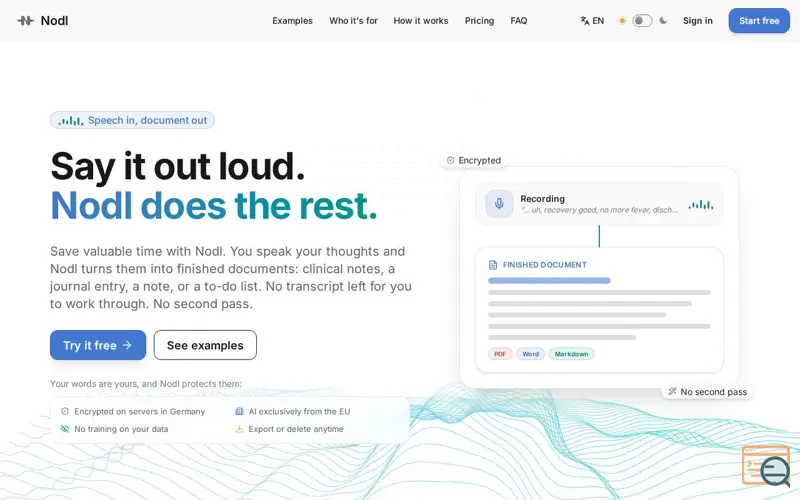The height and width of the screenshot is (500, 800).
Task: Select the Word format tag
Action: pyautogui.click(x=530, y=354)
